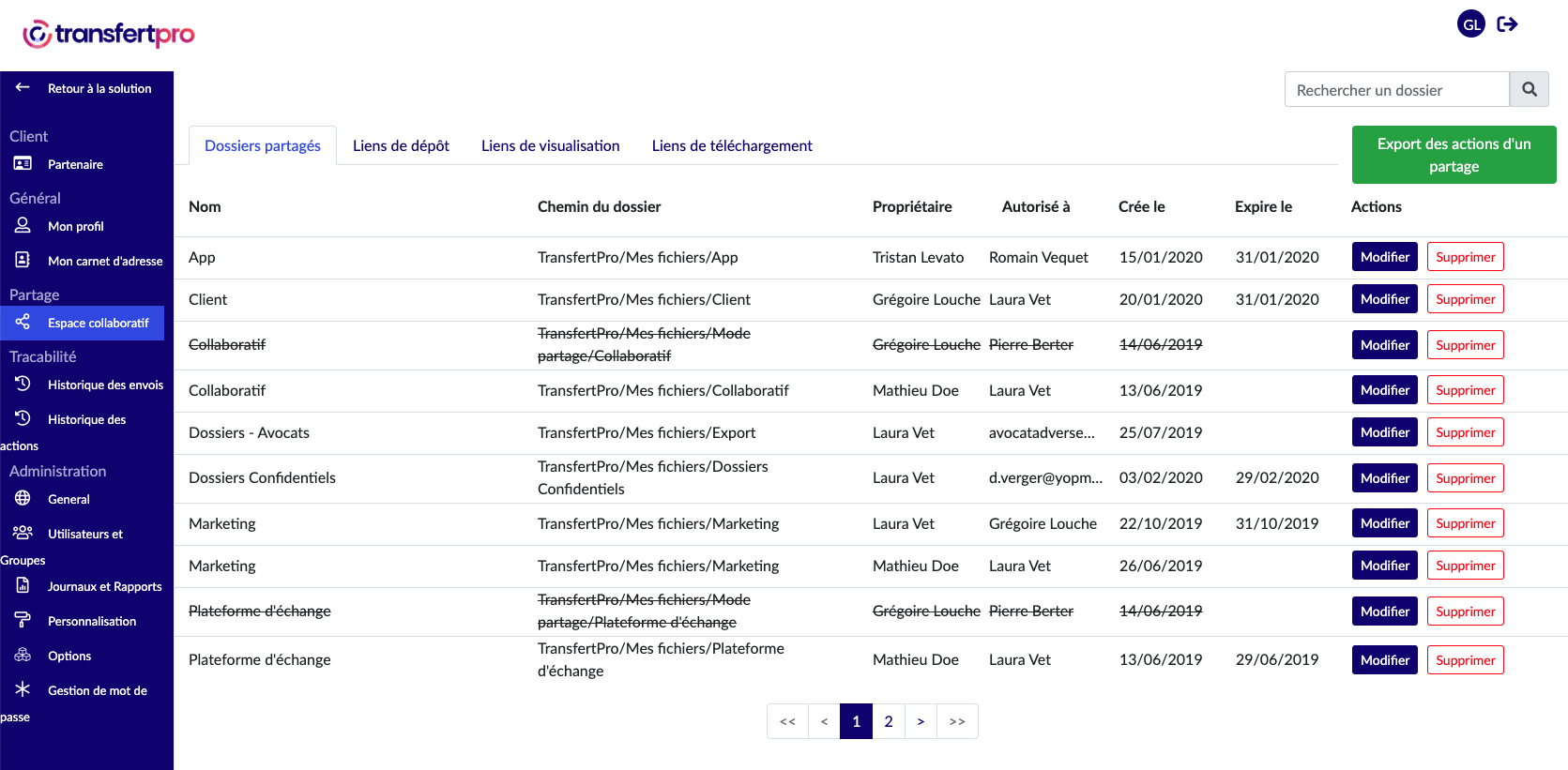
Task: Modify the App shared folder
Action: click(x=1384, y=257)
